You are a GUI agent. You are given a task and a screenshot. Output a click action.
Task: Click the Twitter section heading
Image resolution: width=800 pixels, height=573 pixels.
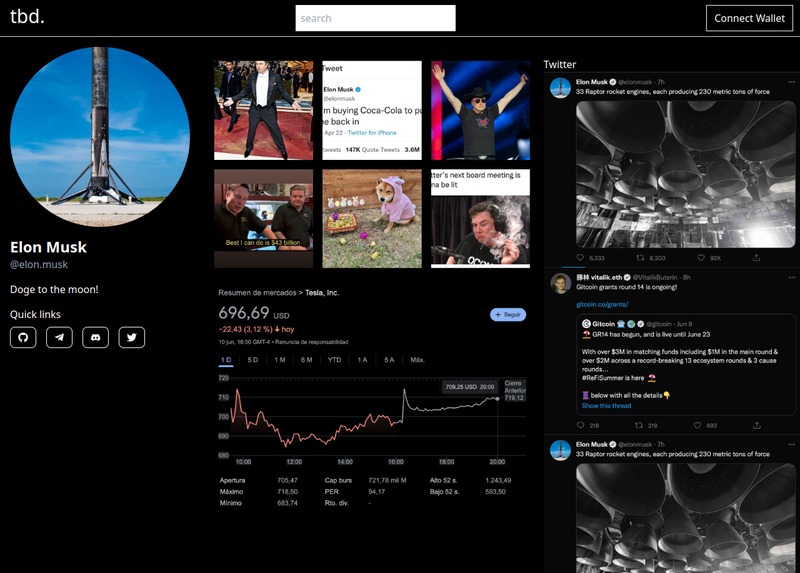[x=559, y=64]
